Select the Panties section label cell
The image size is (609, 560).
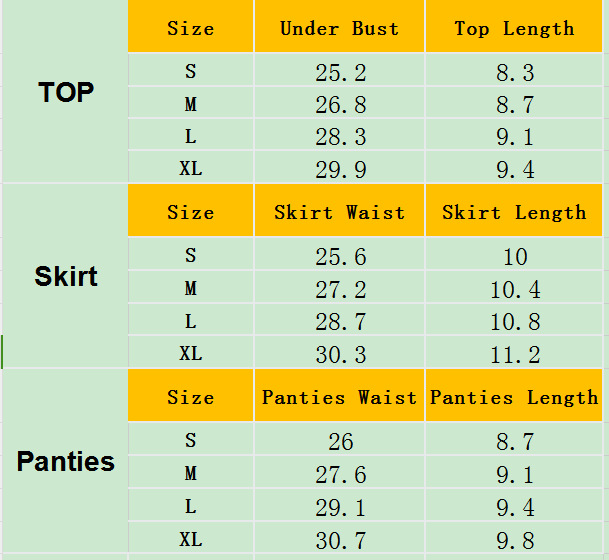[66, 462]
